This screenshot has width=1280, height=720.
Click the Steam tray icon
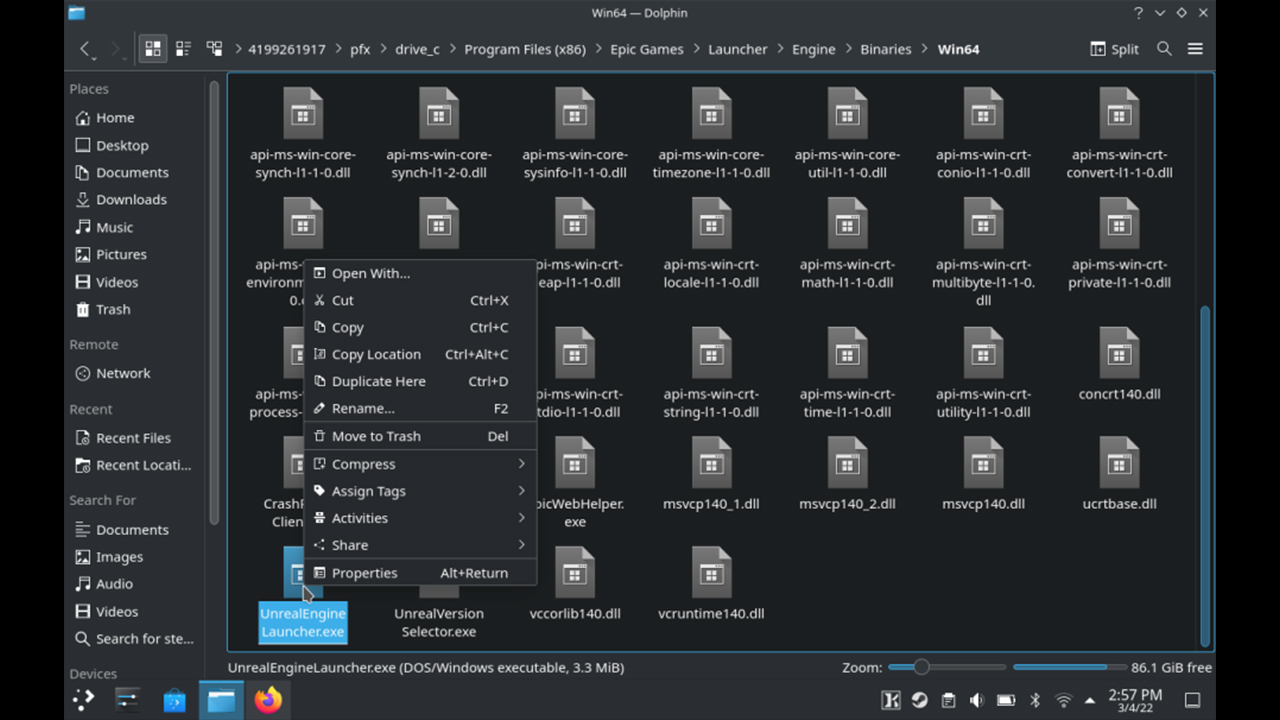point(919,700)
